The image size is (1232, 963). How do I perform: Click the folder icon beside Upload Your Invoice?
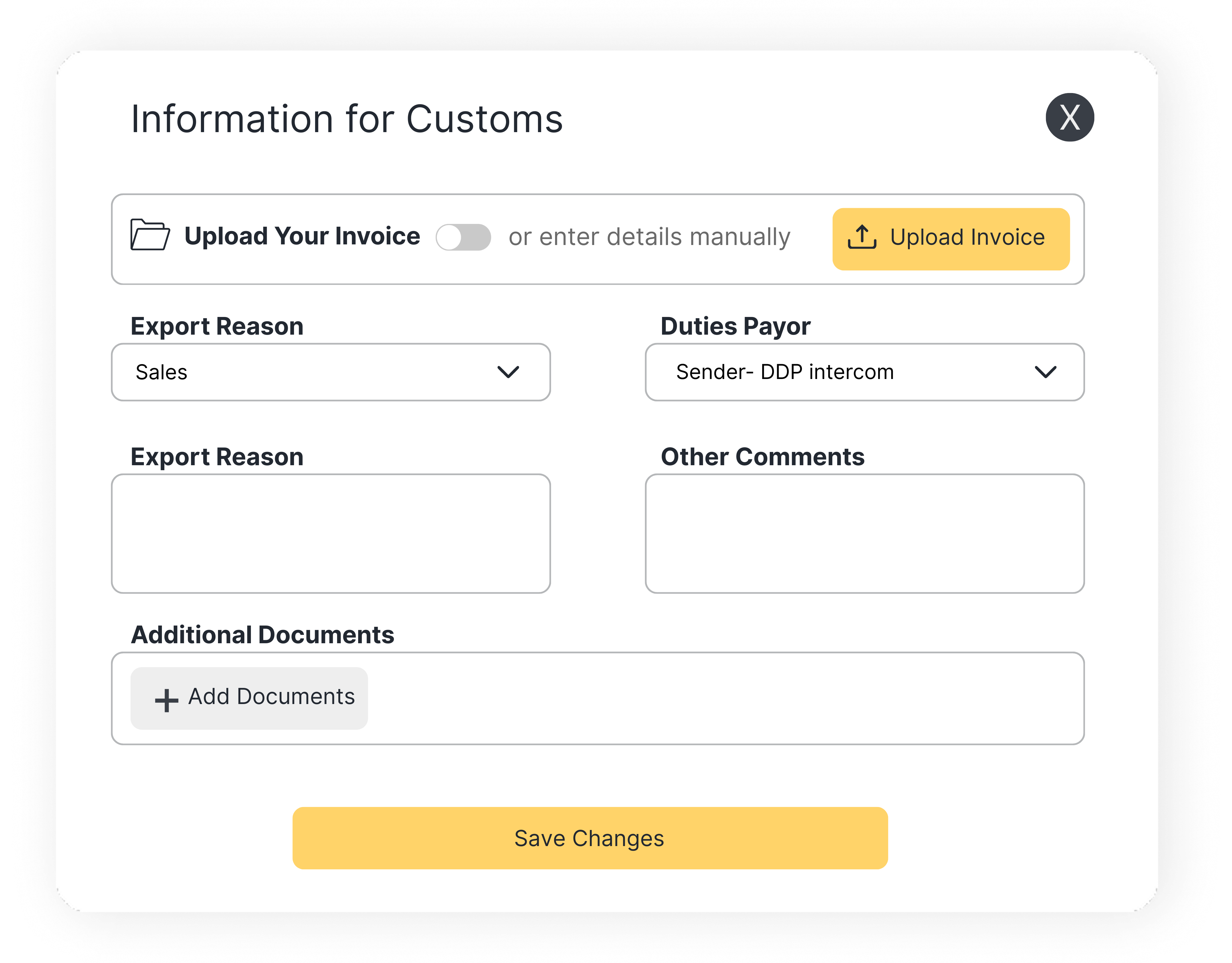pyautogui.click(x=149, y=235)
